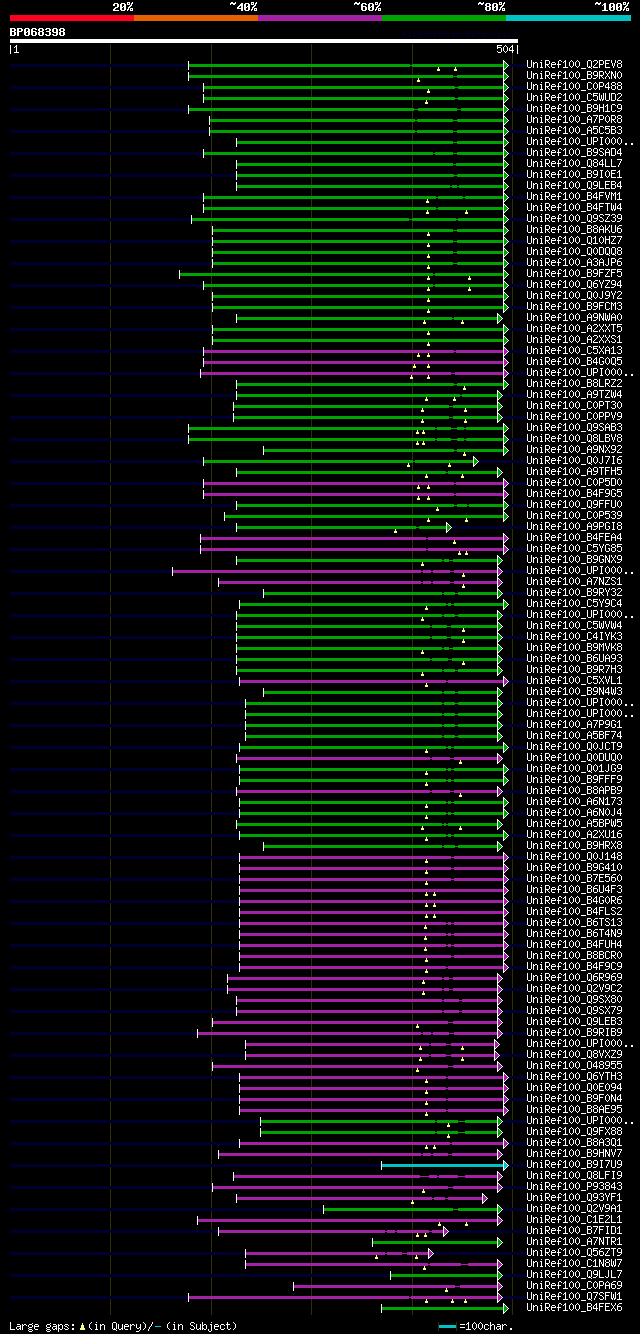Open hit UniRef100_B9SAD4

(574, 152)
